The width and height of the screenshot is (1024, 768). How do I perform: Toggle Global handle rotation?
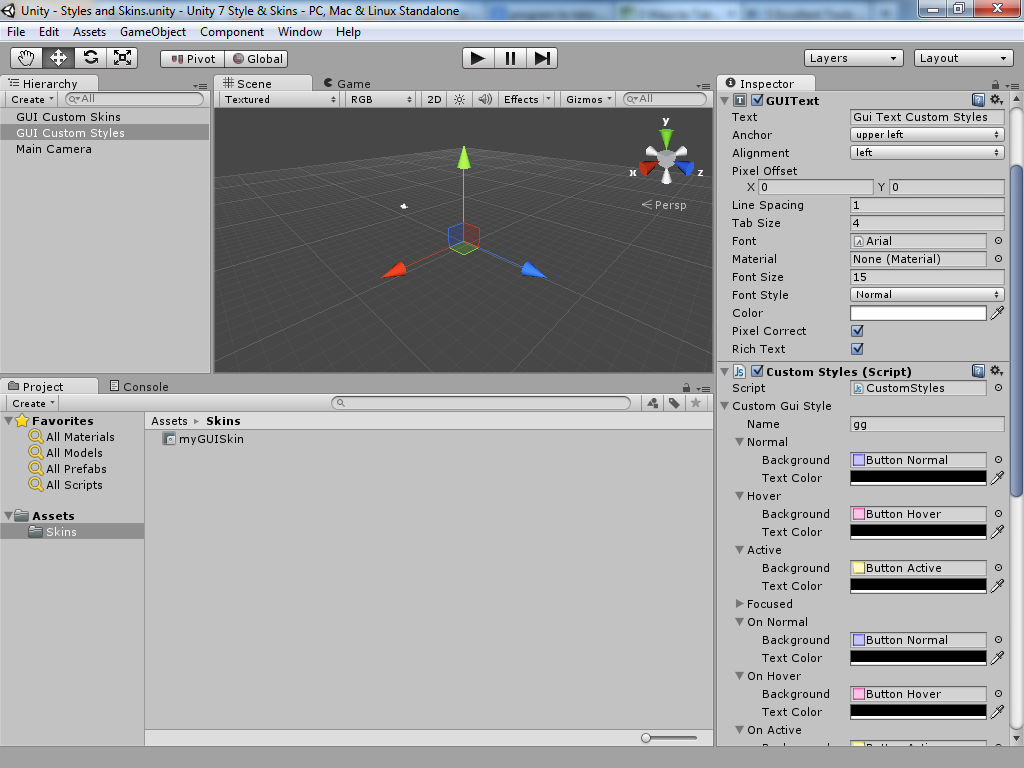(257, 59)
